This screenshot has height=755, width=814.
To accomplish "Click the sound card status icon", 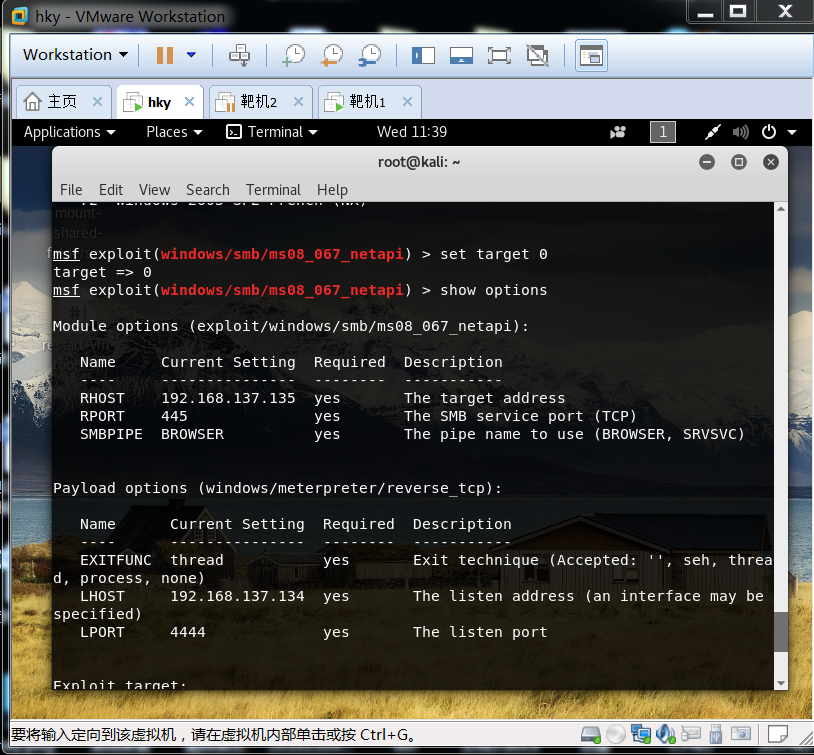I will [666, 734].
